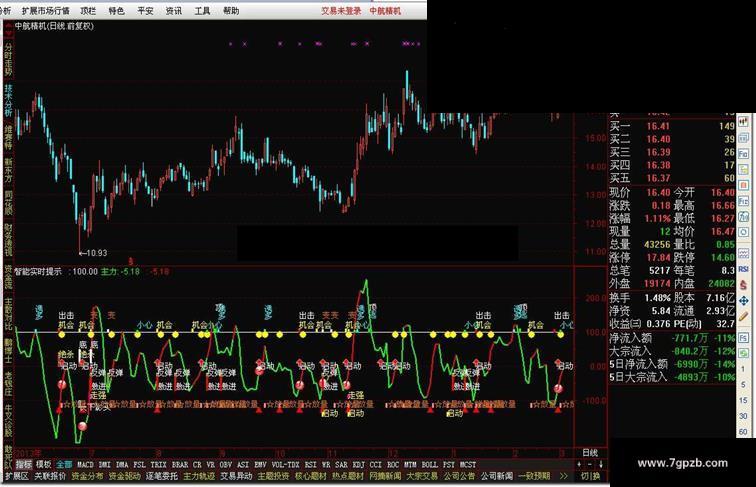Select the 60-minute period button
Viewport: 756px width, 487px height.
(x=743, y=431)
